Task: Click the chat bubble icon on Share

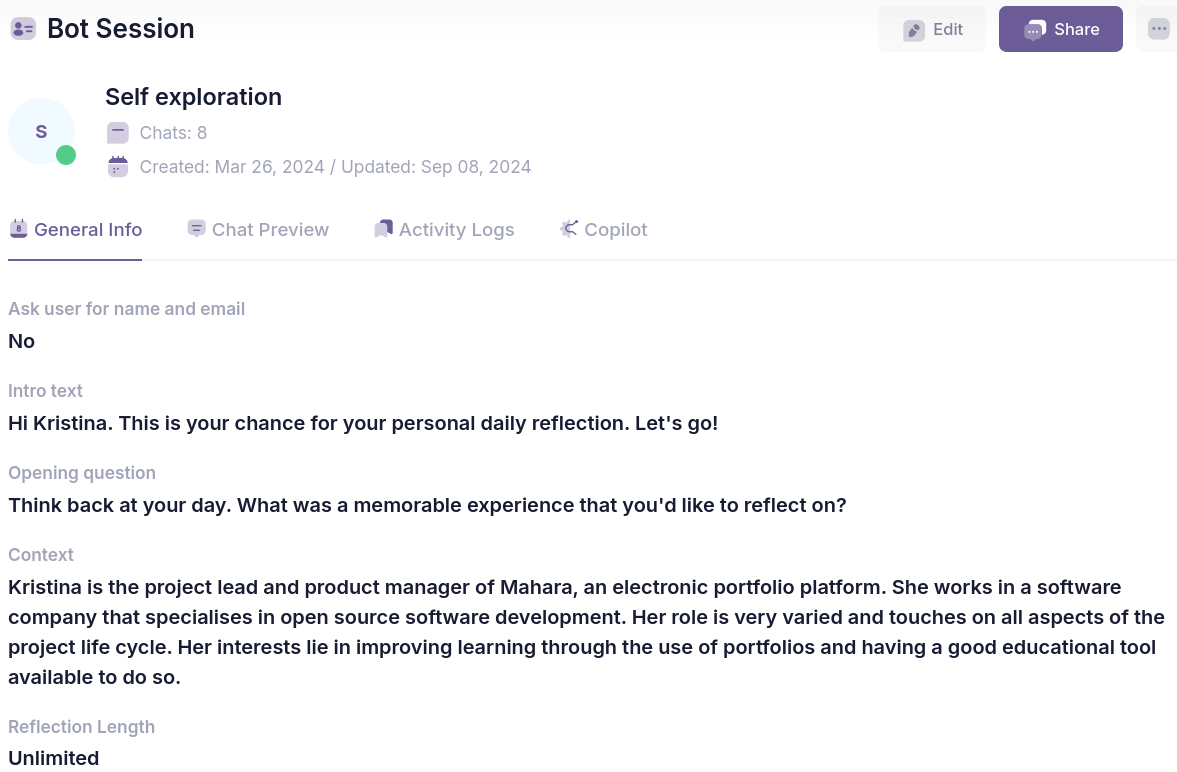Action: pyautogui.click(x=1035, y=30)
